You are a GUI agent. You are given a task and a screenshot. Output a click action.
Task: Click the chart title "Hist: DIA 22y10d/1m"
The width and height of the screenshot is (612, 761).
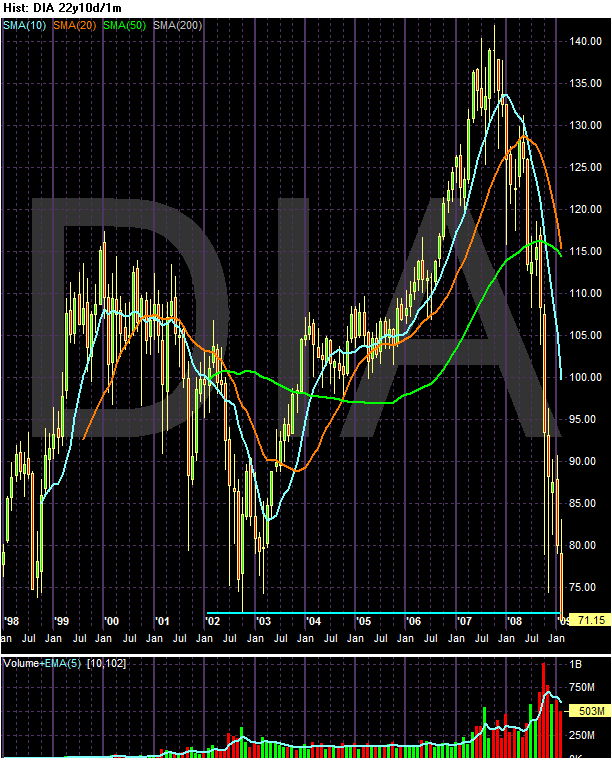coord(63,8)
